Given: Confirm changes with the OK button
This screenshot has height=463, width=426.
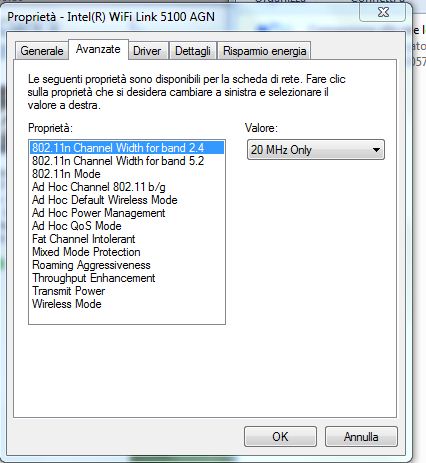Looking at the screenshot, I should [280, 437].
